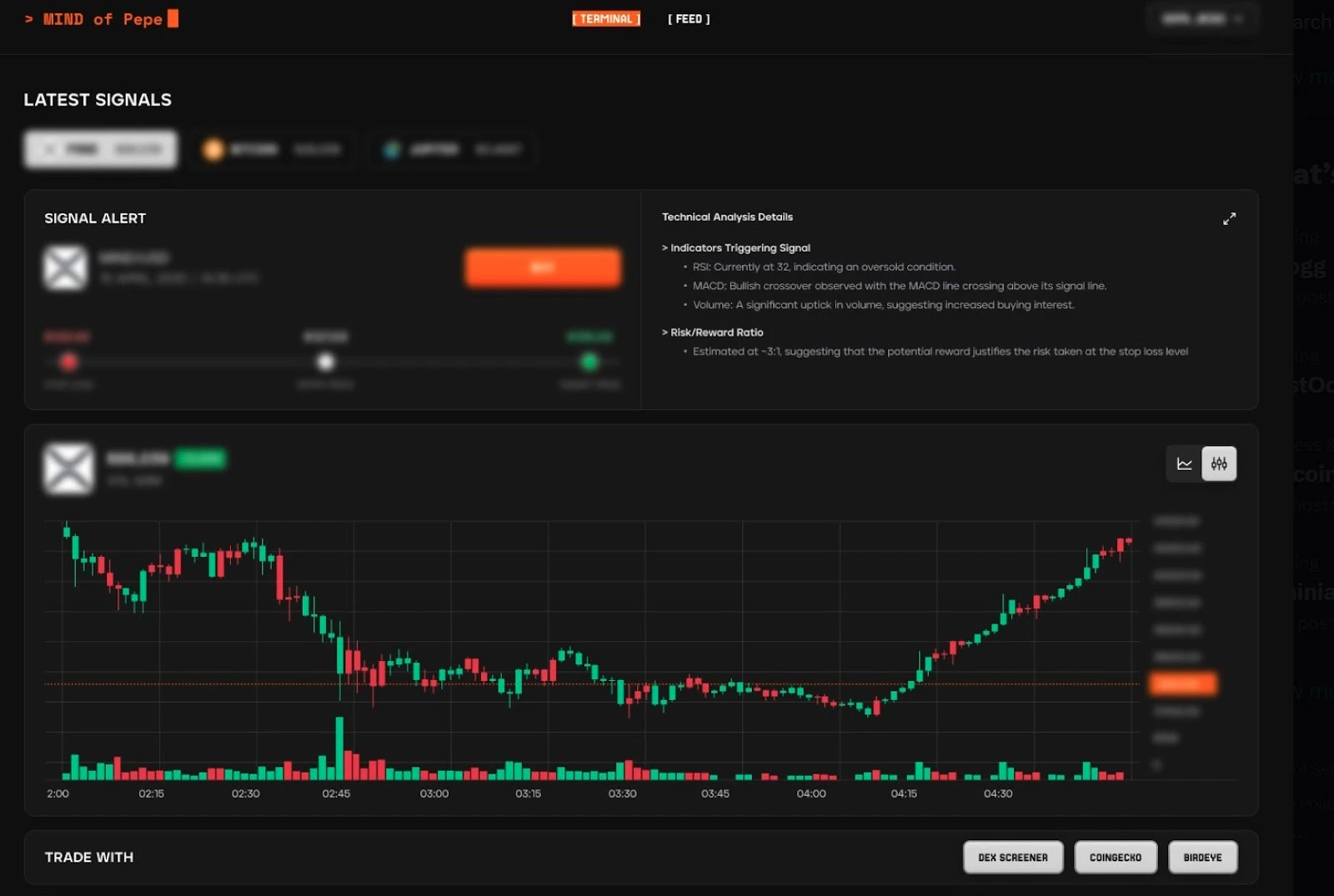Viewport: 1334px width, 896px height.
Task: Click the token logo above the chart
Action: [68, 468]
